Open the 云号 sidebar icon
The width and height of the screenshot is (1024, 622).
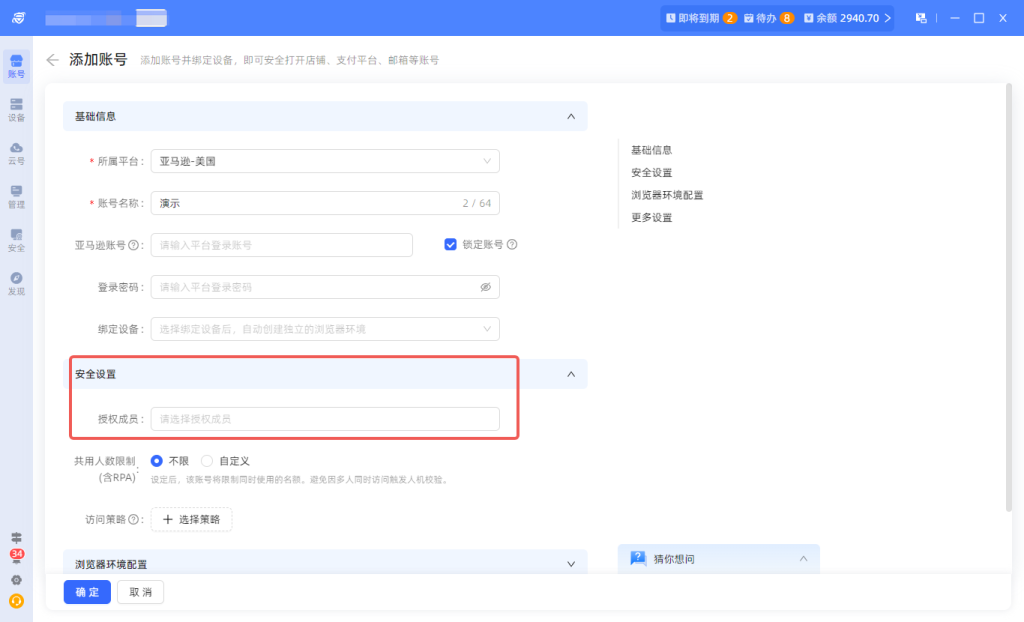pos(16,153)
